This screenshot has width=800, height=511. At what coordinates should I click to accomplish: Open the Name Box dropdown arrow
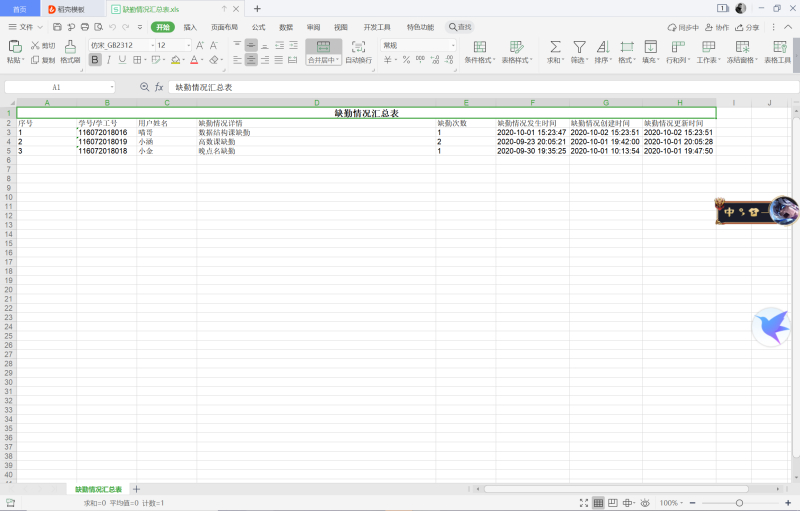tap(112, 87)
